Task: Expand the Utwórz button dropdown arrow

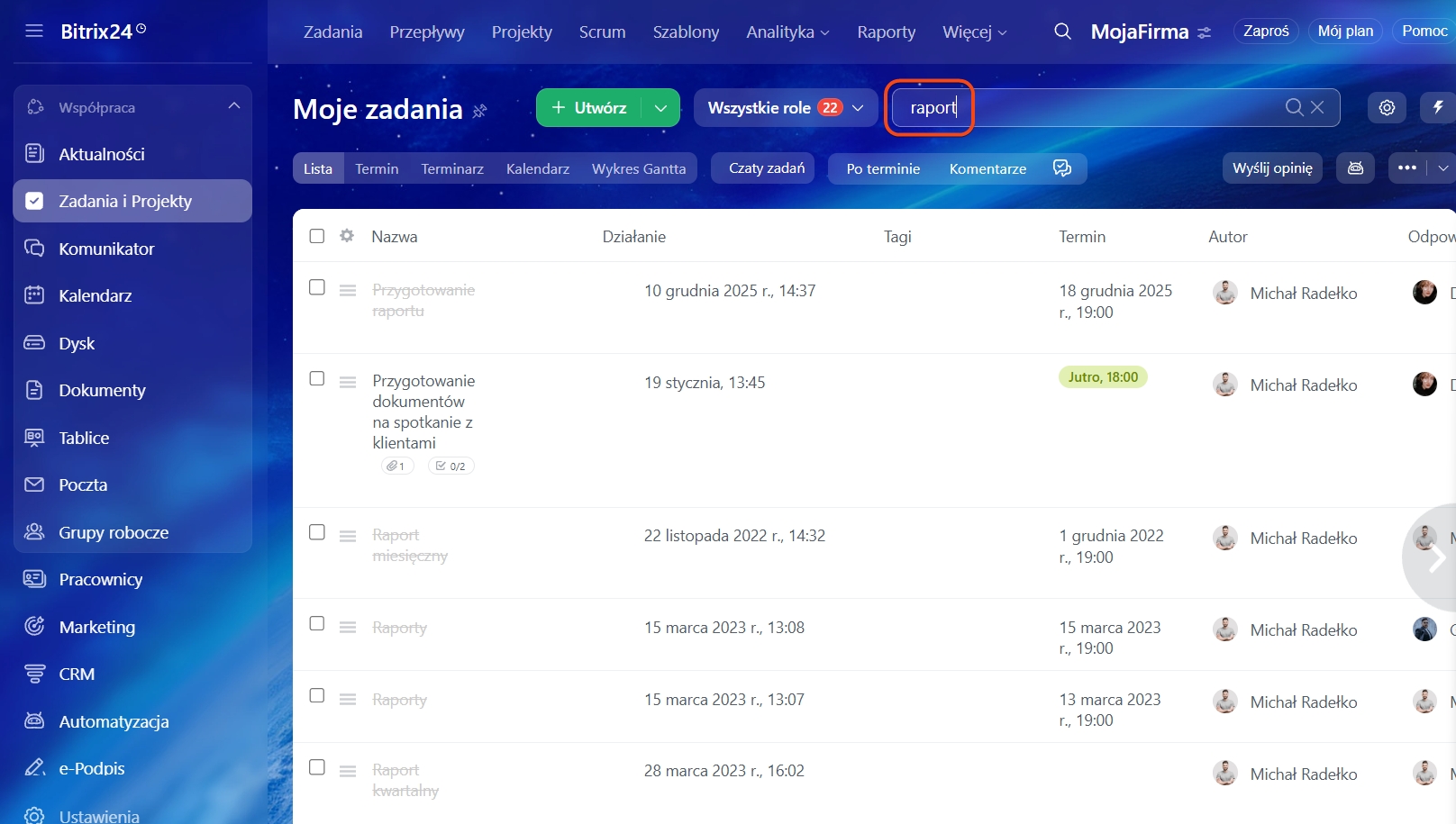Action: pyautogui.click(x=660, y=108)
